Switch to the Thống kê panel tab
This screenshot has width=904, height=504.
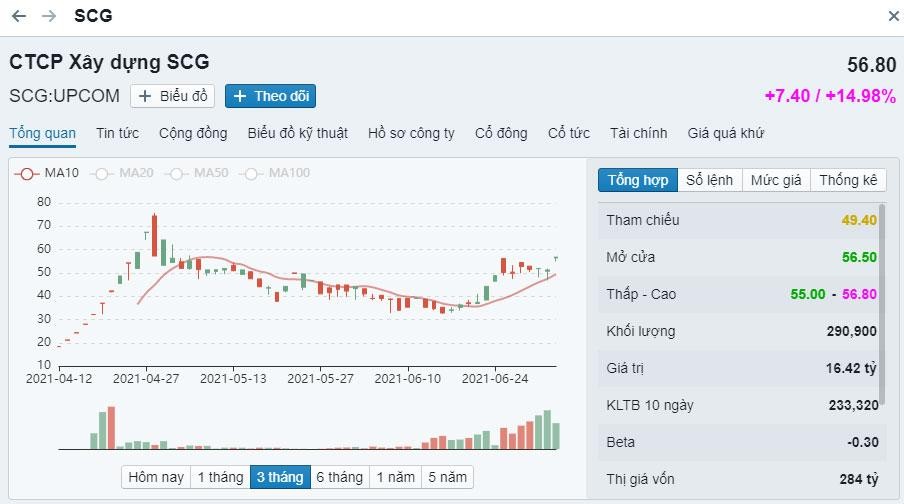(848, 180)
